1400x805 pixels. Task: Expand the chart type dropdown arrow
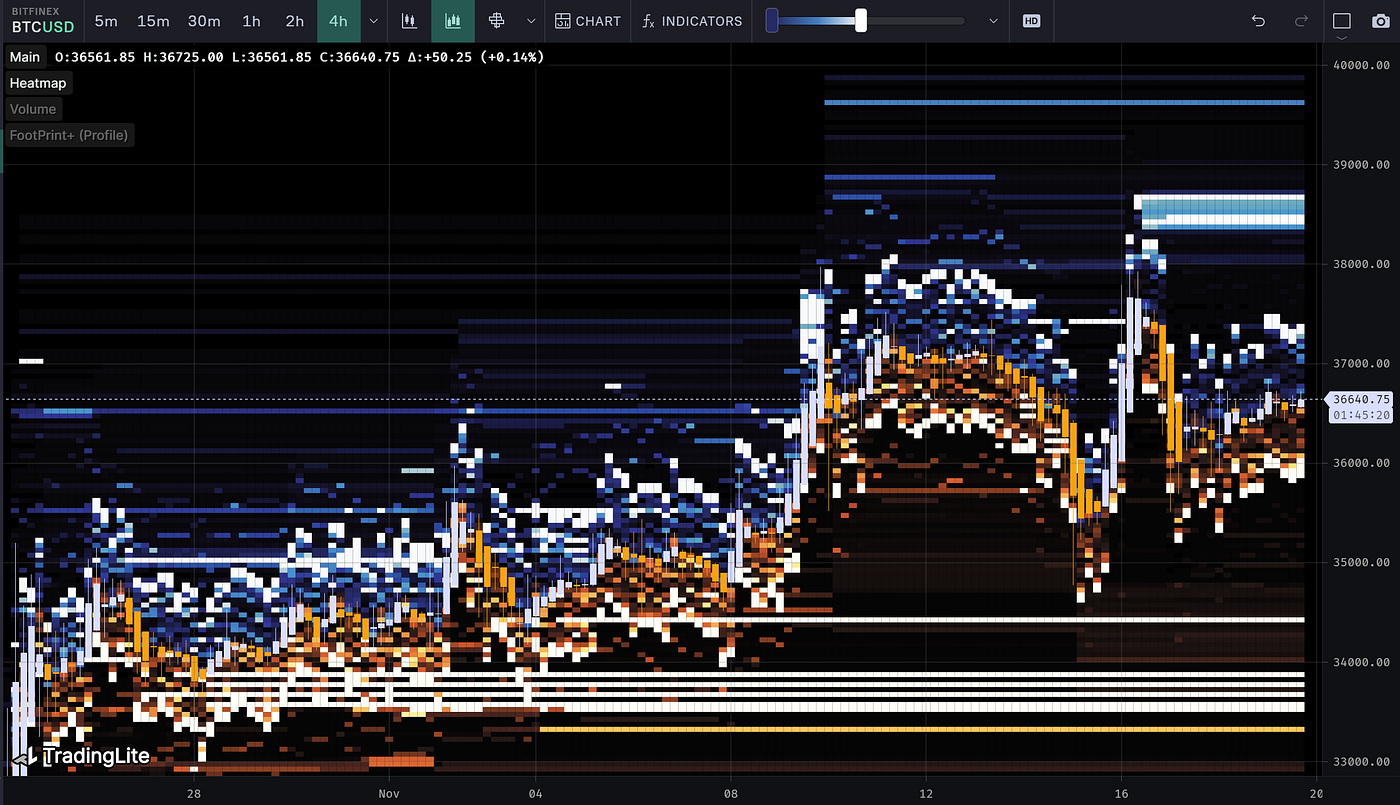tap(531, 21)
